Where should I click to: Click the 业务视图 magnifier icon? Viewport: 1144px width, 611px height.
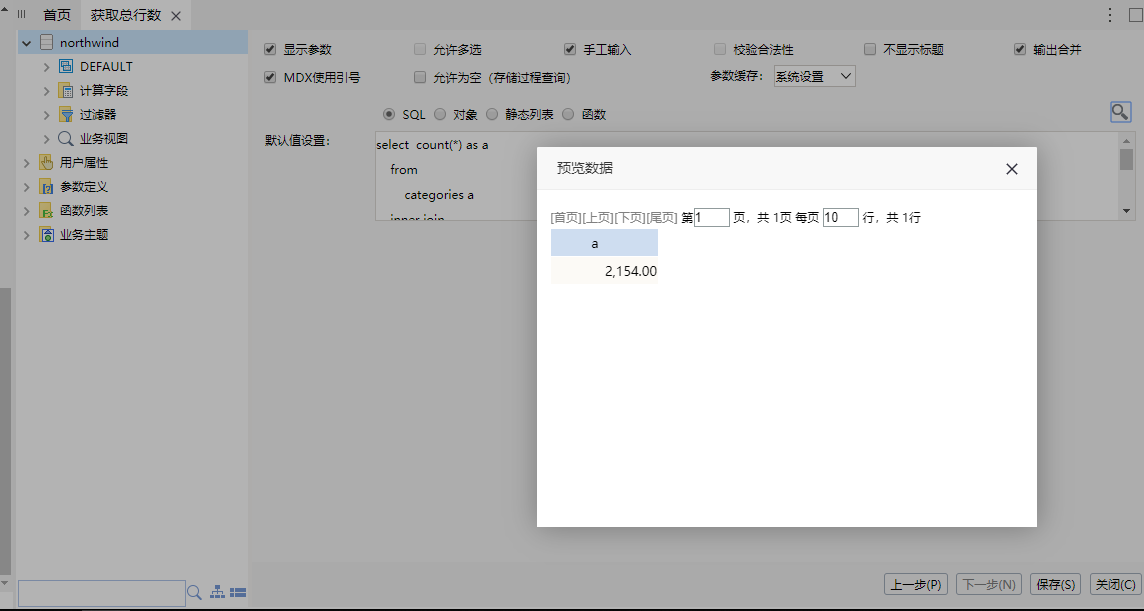pyautogui.click(x=66, y=139)
